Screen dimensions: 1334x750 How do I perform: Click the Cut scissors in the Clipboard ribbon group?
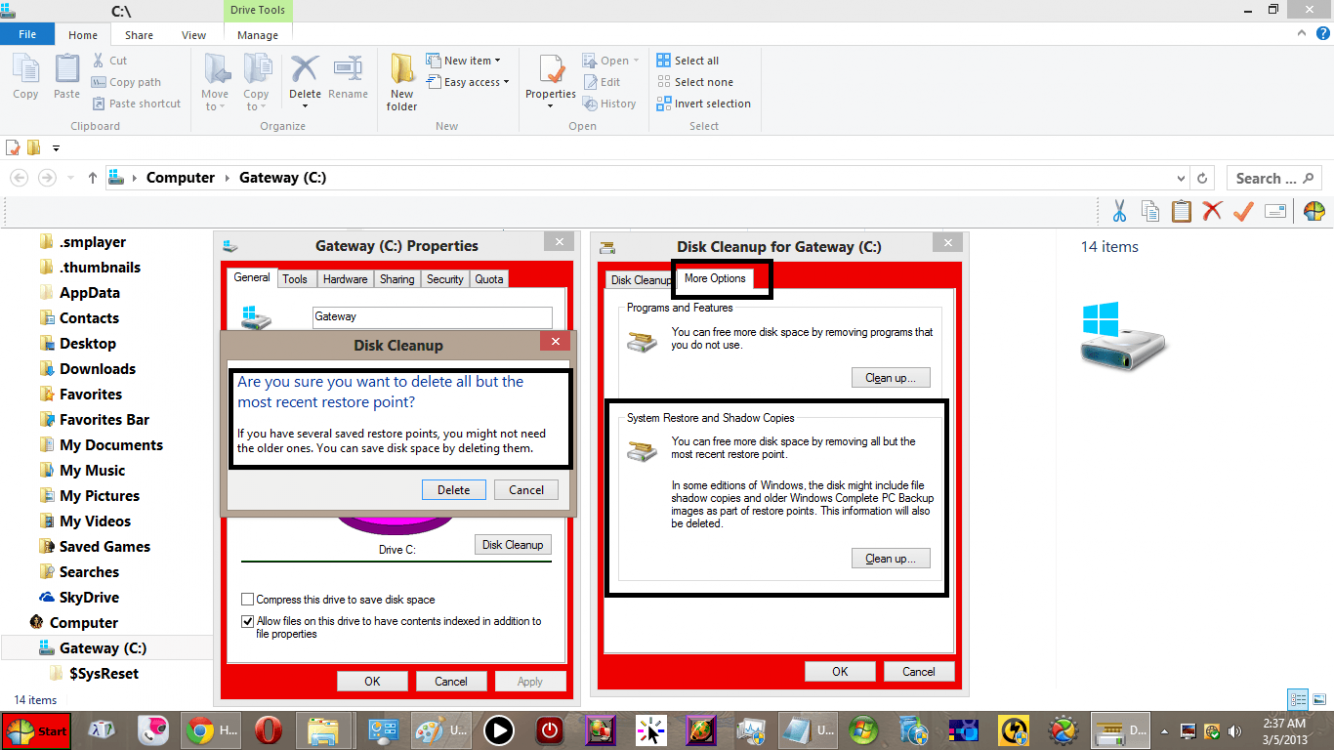click(x=99, y=61)
